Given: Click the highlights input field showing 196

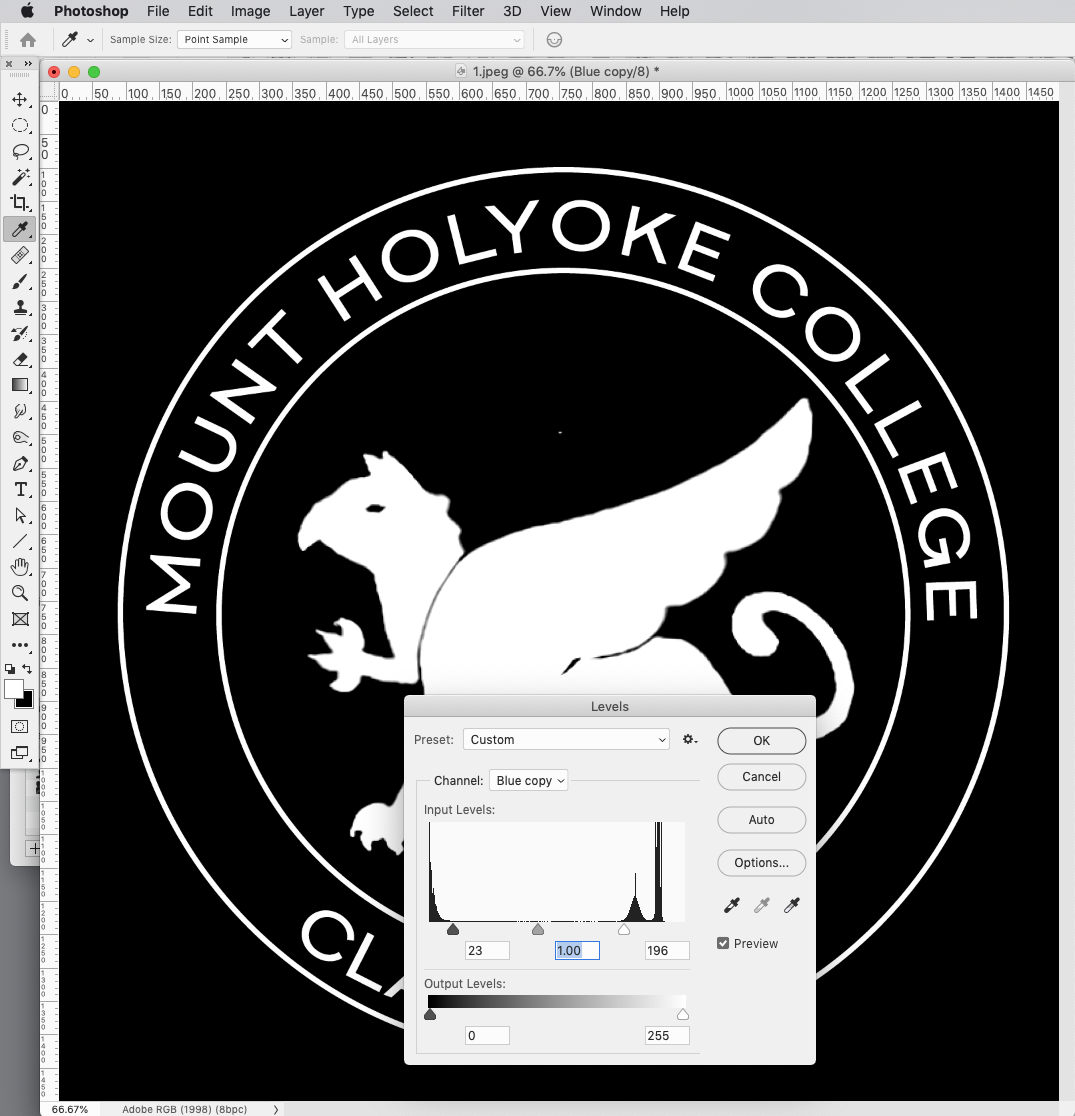Looking at the screenshot, I should (x=667, y=950).
